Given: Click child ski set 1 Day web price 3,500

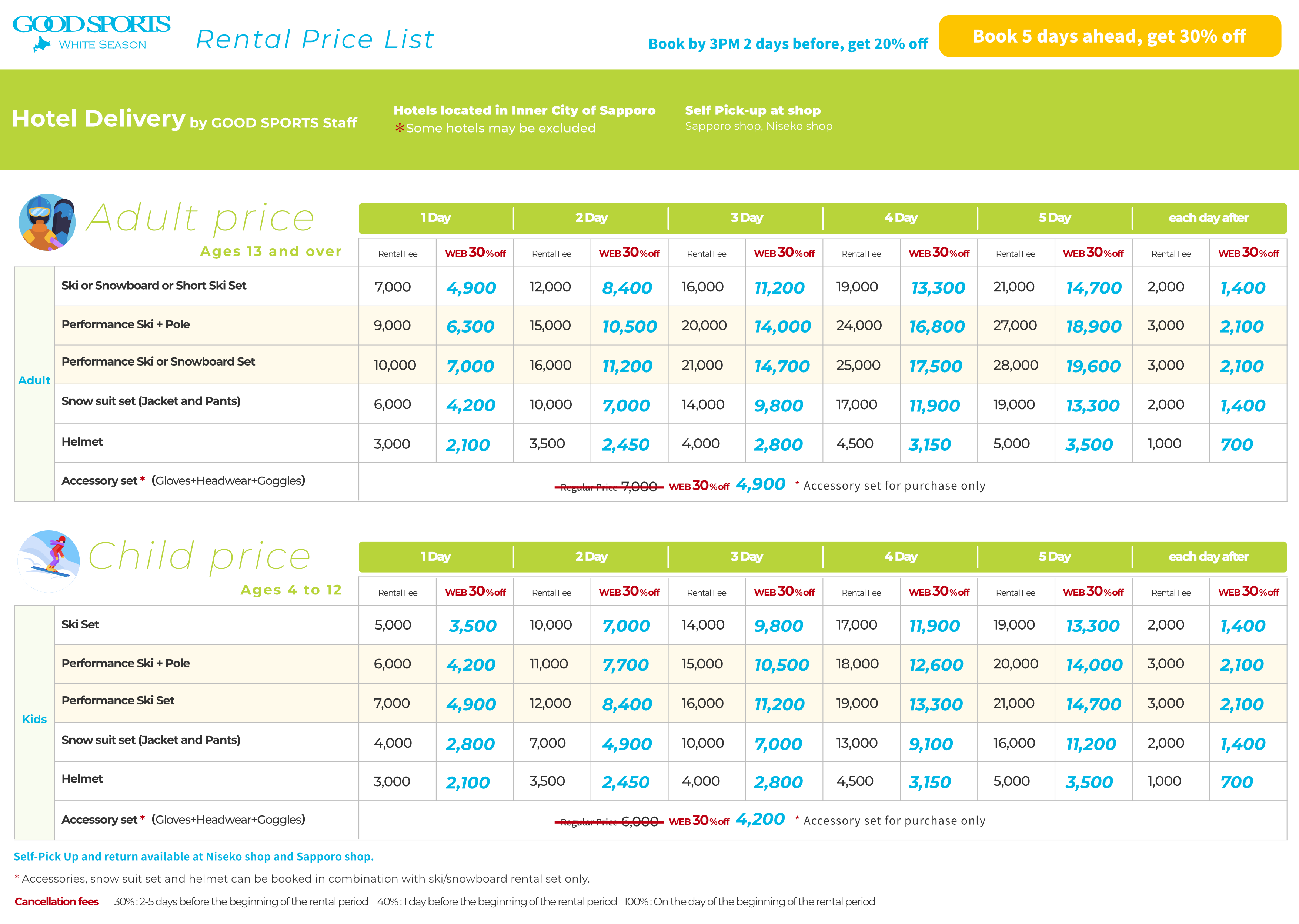Looking at the screenshot, I should pos(472,626).
